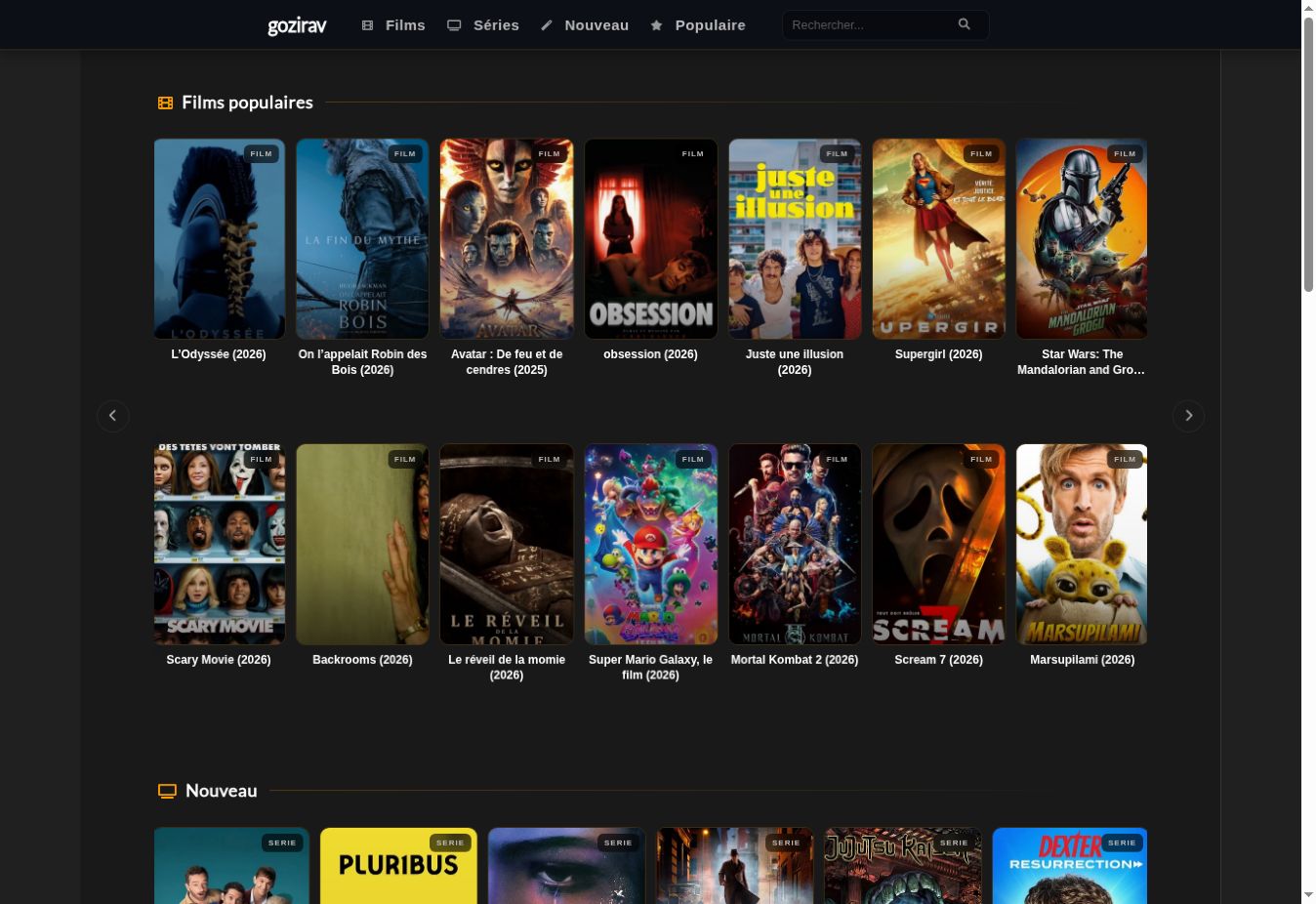Viewport: 1316px width, 904px height.
Task: Open the Dexter Resurrection series card
Action: coord(1070,866)
